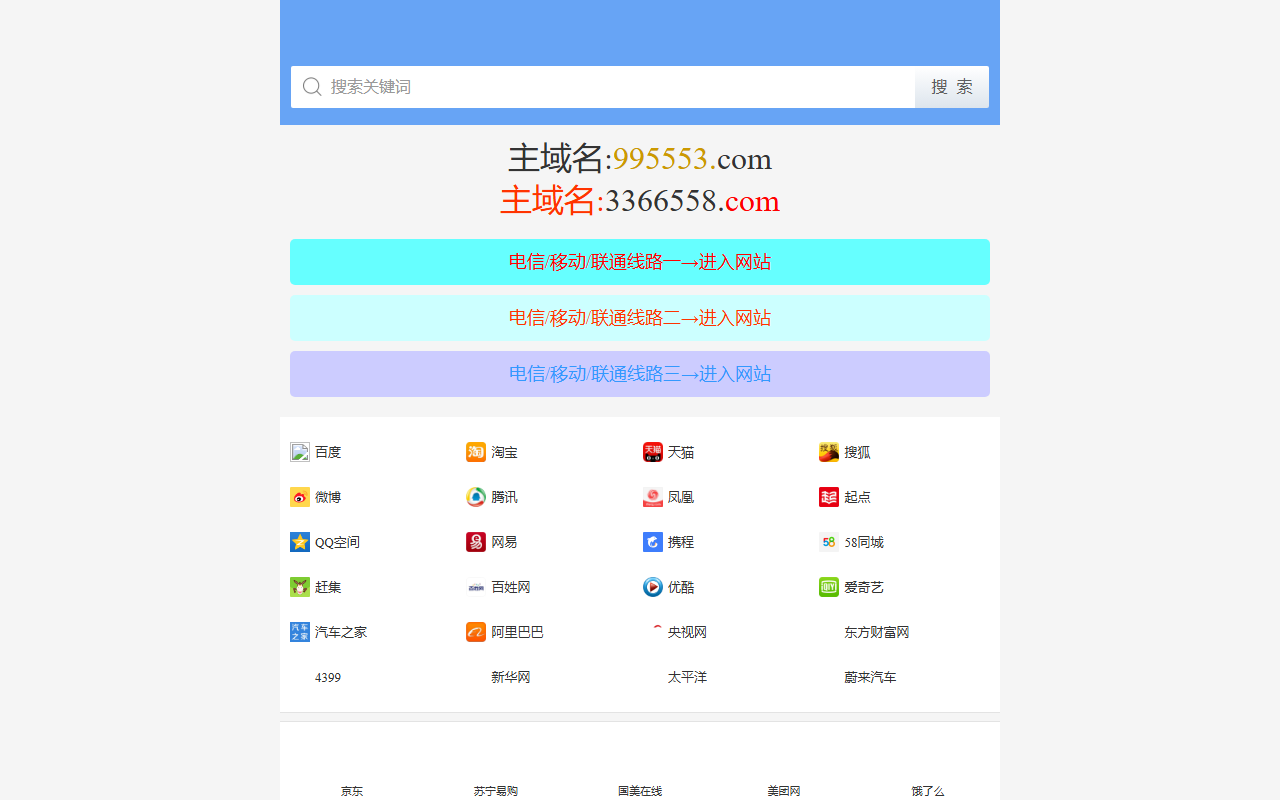Open the 优酷 link text
Viewport: 1280px width, 800px height.
pyautogui.click(x=681, y=587)
